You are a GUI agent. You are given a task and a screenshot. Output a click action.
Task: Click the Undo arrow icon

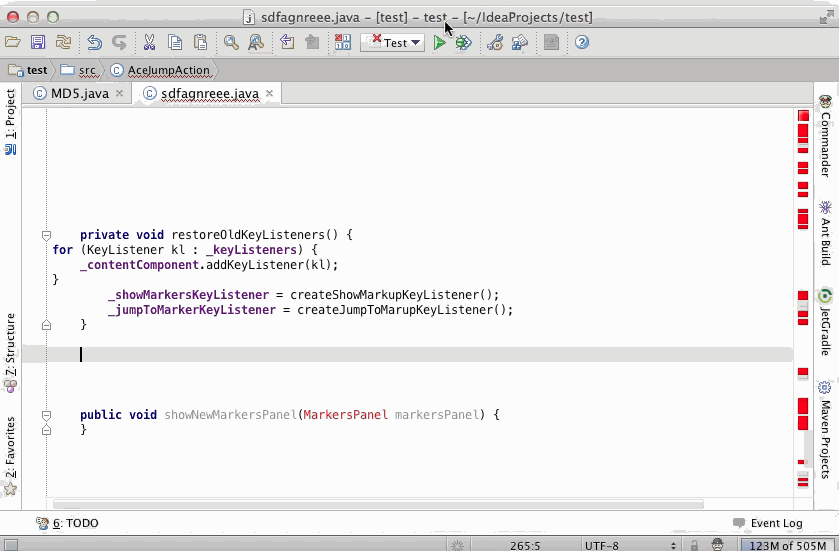point(95,42)
